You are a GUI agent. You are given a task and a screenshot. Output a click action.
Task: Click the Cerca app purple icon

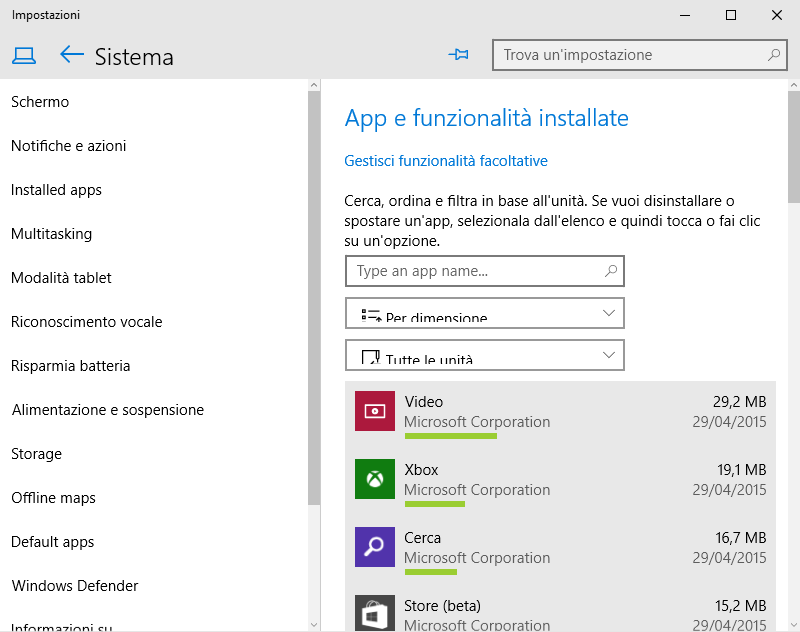[375, 547]
